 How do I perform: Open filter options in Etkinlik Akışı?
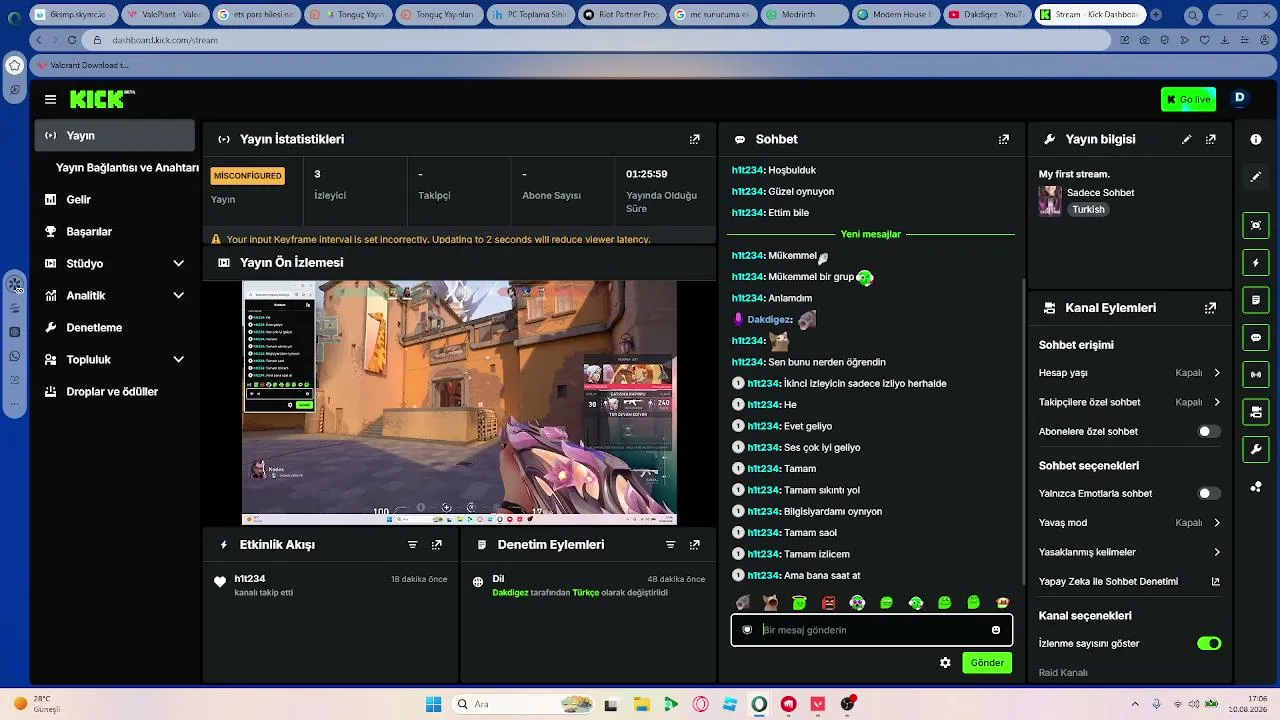tap(413, 545)
